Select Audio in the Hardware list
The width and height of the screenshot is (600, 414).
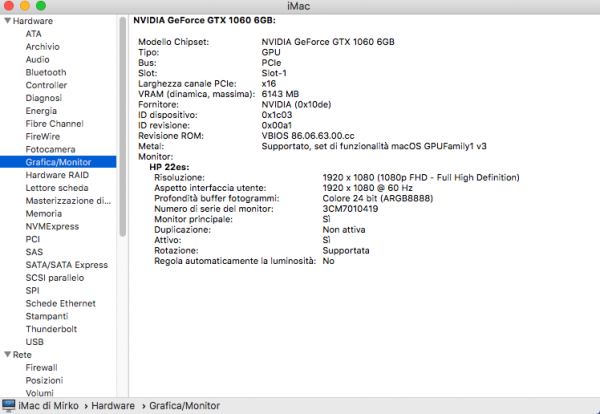coord(38,60)
